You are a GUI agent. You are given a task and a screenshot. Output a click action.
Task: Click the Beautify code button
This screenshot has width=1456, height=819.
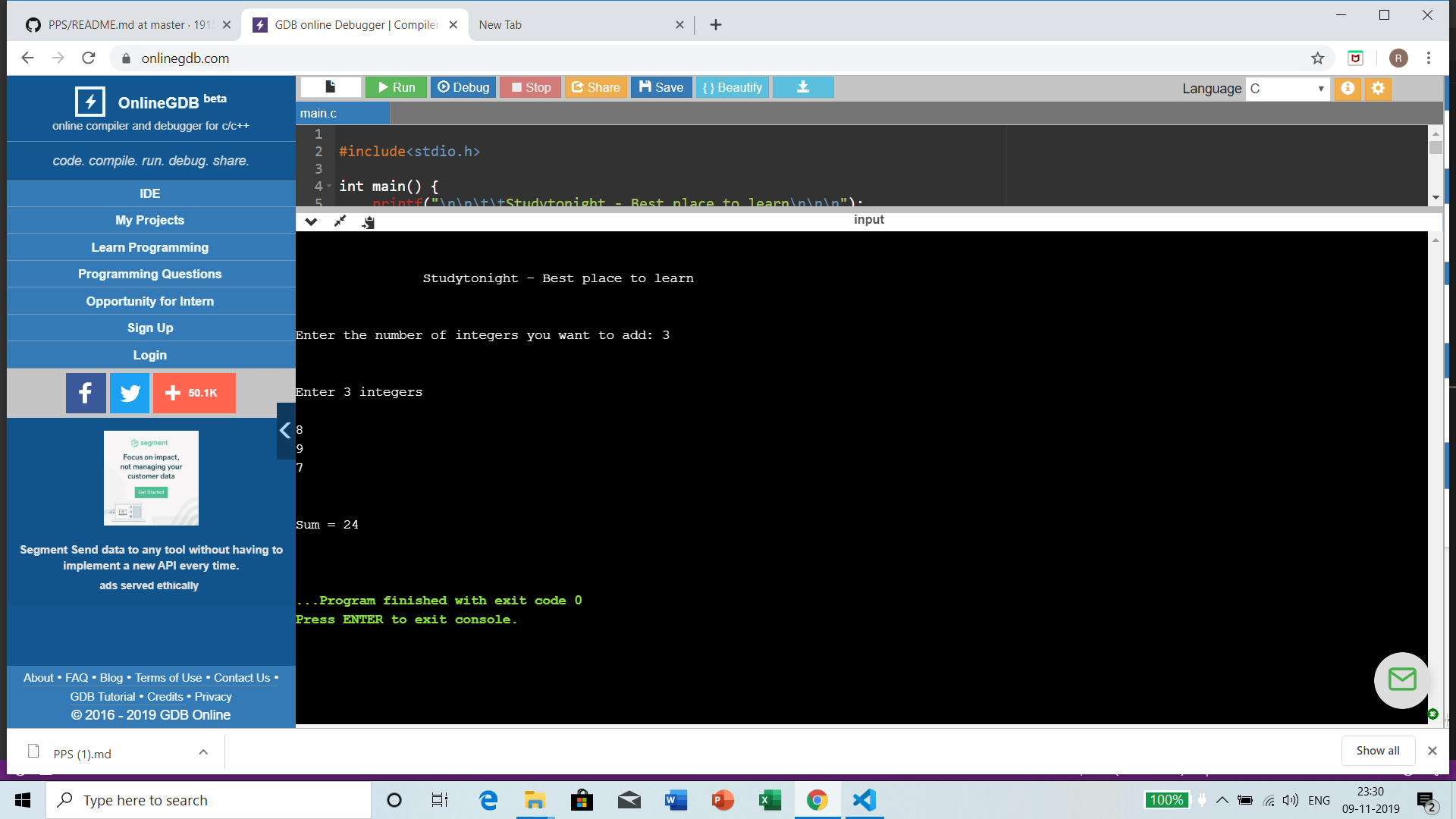coord(732,87)
